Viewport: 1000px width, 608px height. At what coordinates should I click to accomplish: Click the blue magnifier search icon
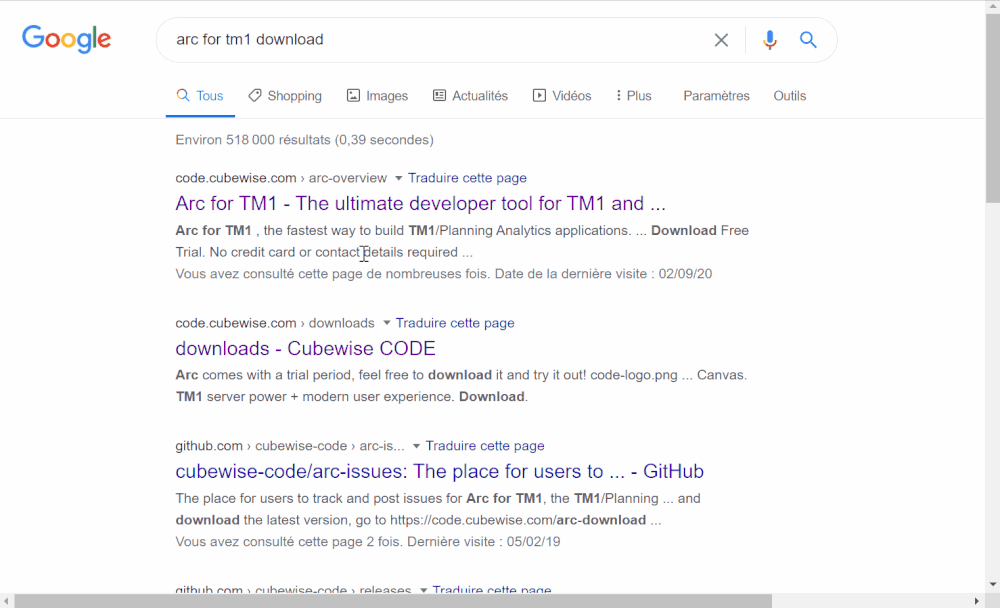click(808, 40)
